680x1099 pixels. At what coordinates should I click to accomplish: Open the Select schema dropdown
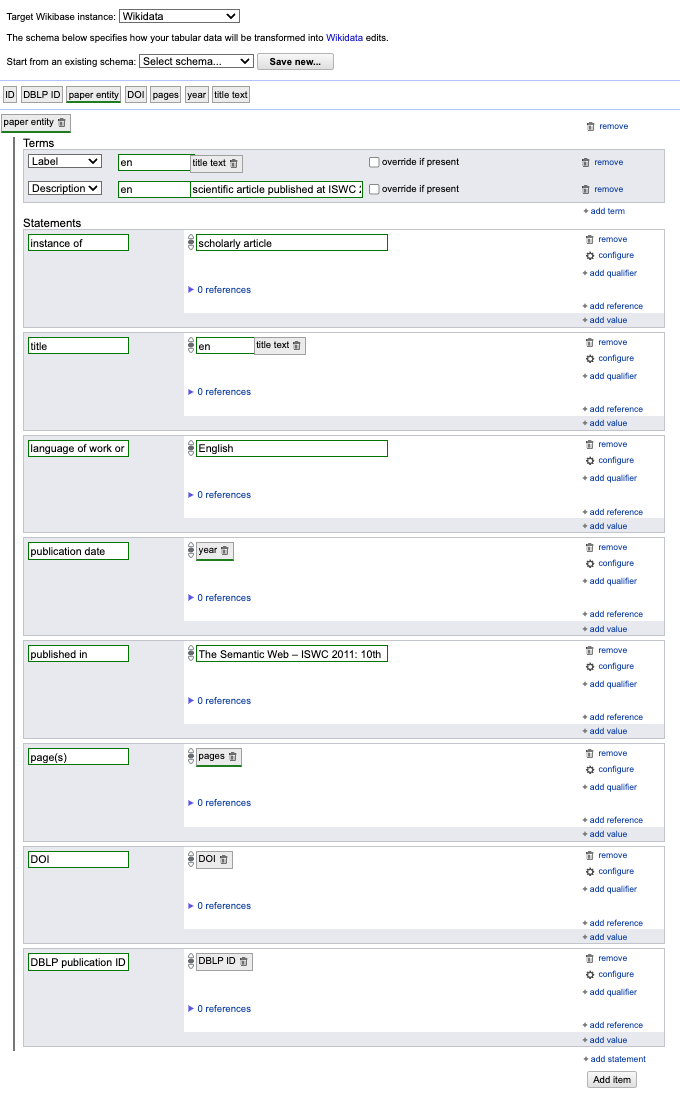(x=196, y=61)
